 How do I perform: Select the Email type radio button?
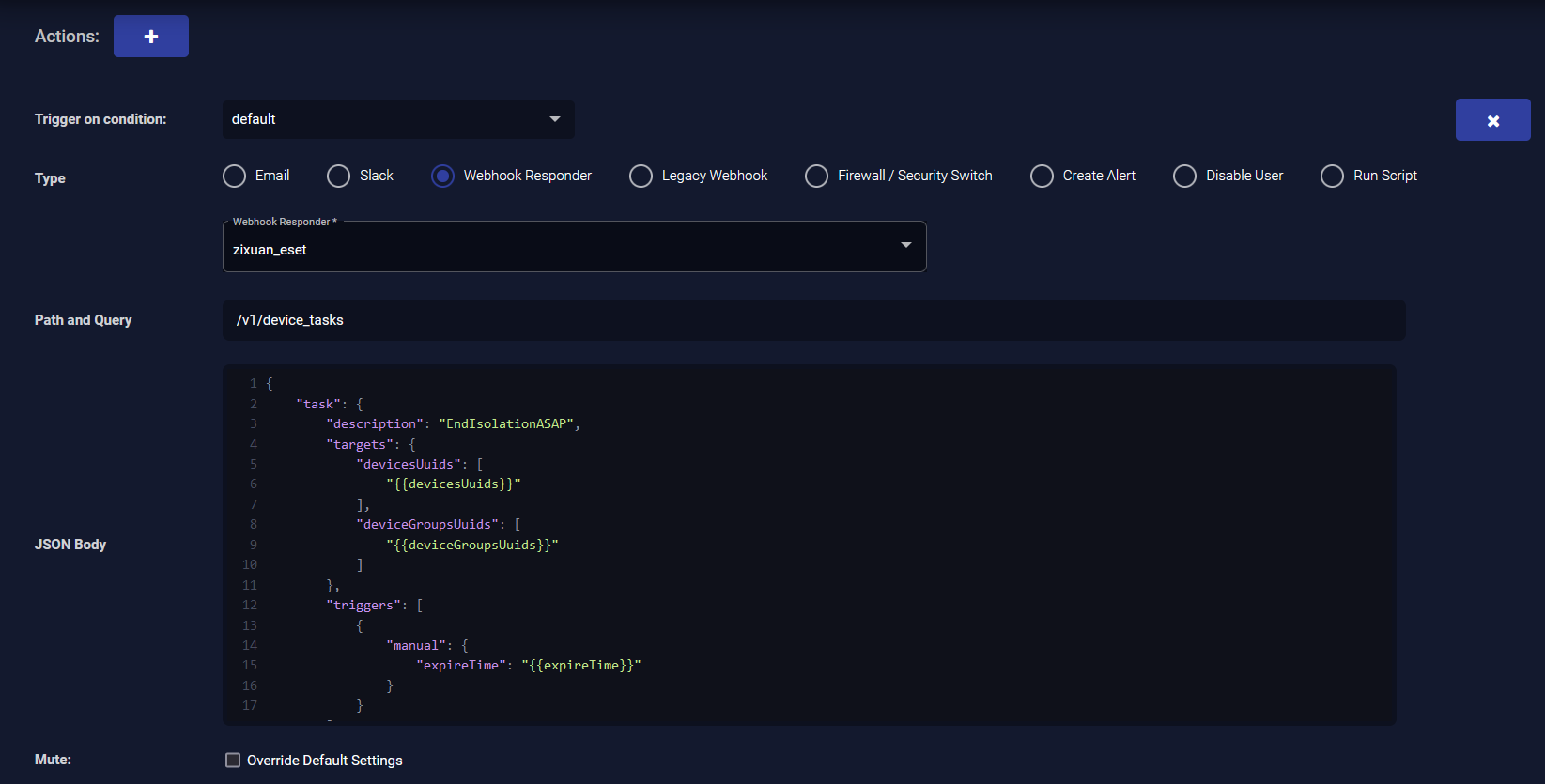[x=234, y=177]
